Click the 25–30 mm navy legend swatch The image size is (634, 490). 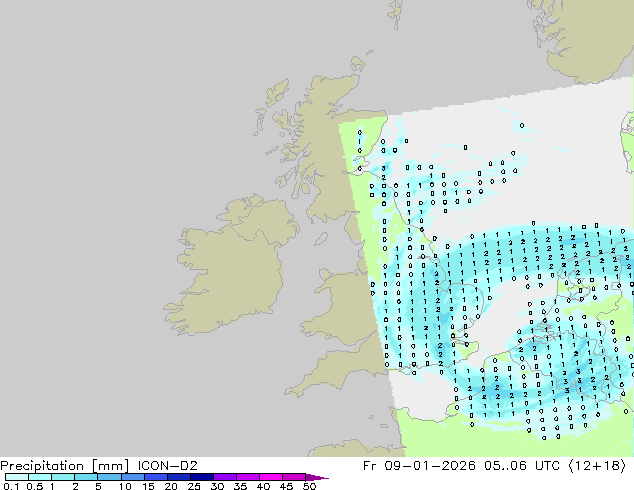(201, 477)
